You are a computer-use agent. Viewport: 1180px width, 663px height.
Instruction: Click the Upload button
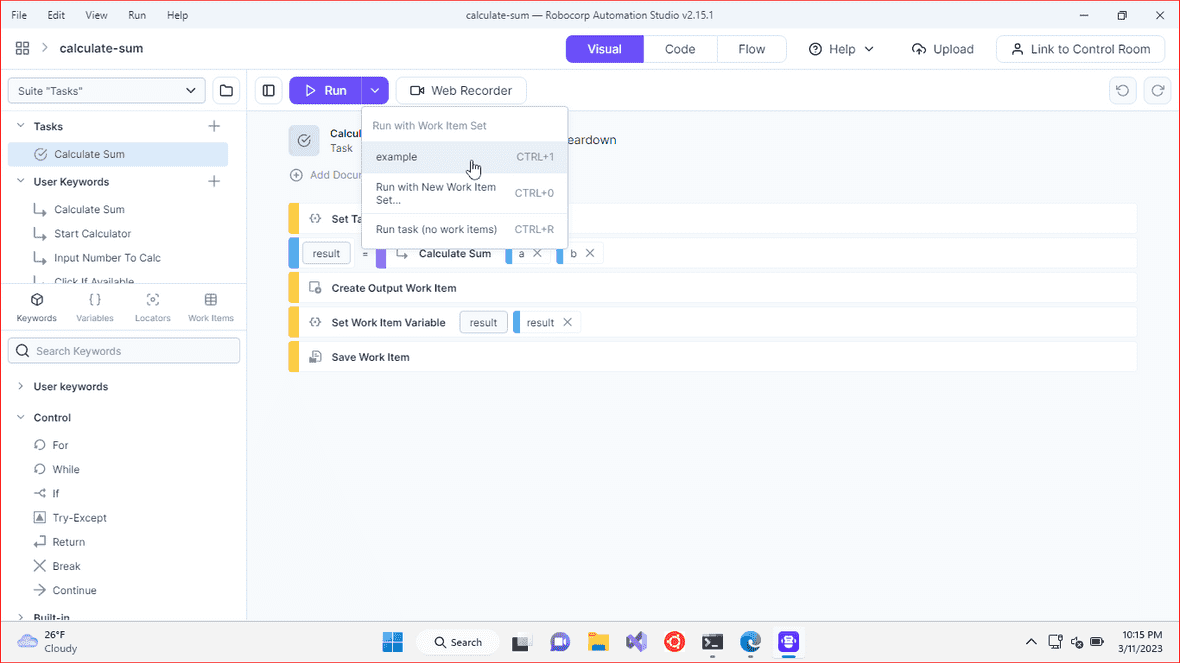click(x=942, y=48)
